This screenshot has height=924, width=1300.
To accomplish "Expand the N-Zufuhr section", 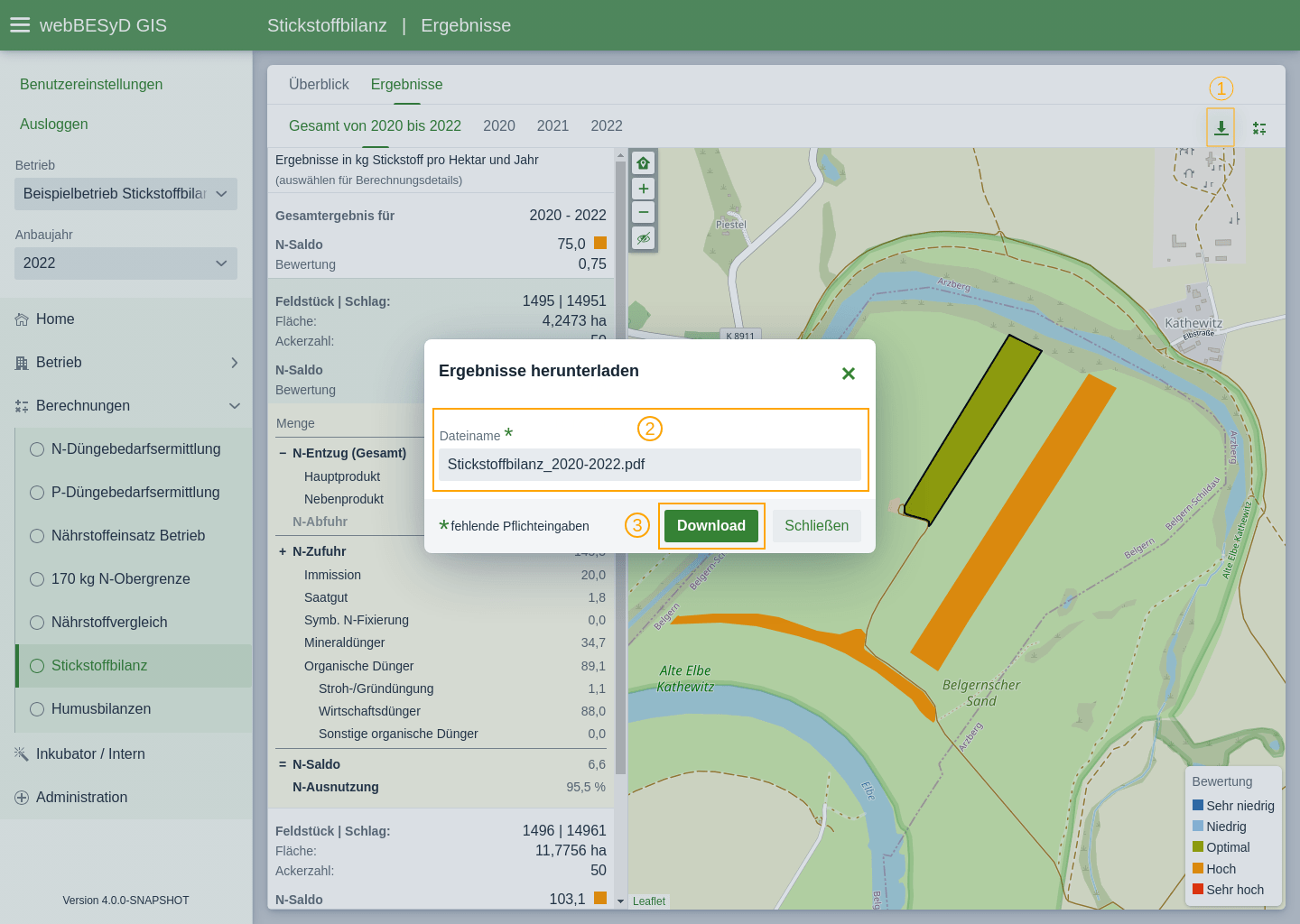I will pos(283,551).
